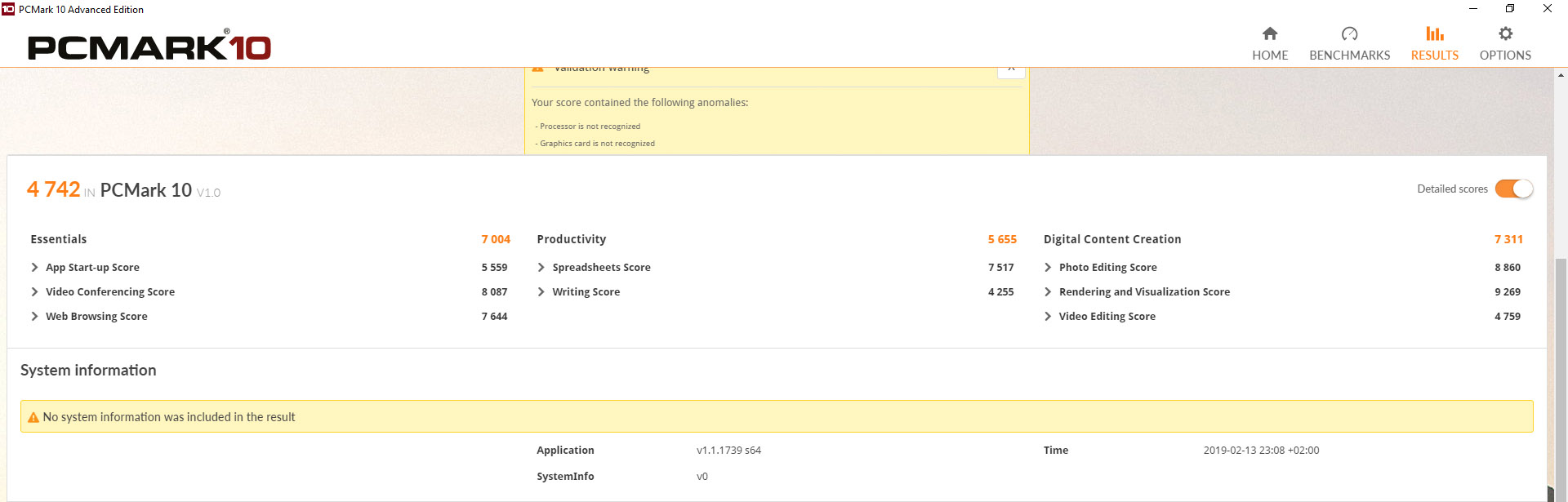
Task: Click the Photo Editing score value 8 860
Action: coord(1508,267)
